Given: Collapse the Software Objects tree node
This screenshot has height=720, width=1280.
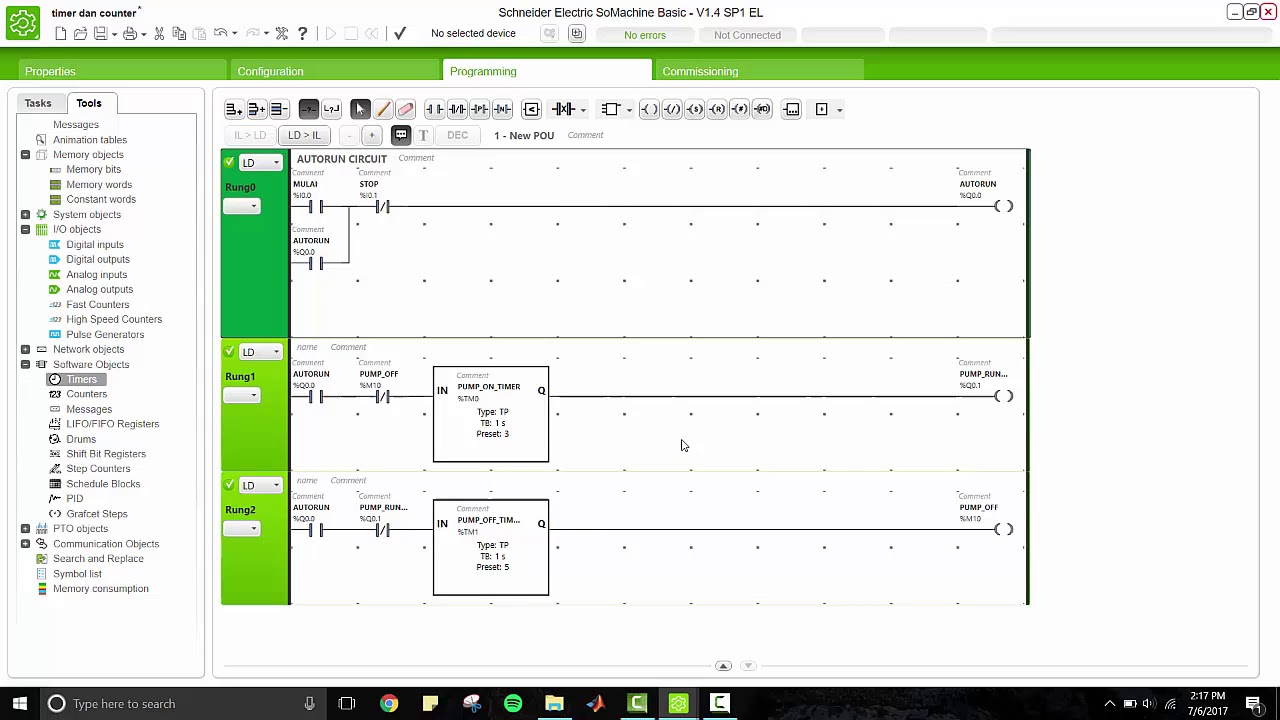Looking at the screenshot, I should coord(25,364).
